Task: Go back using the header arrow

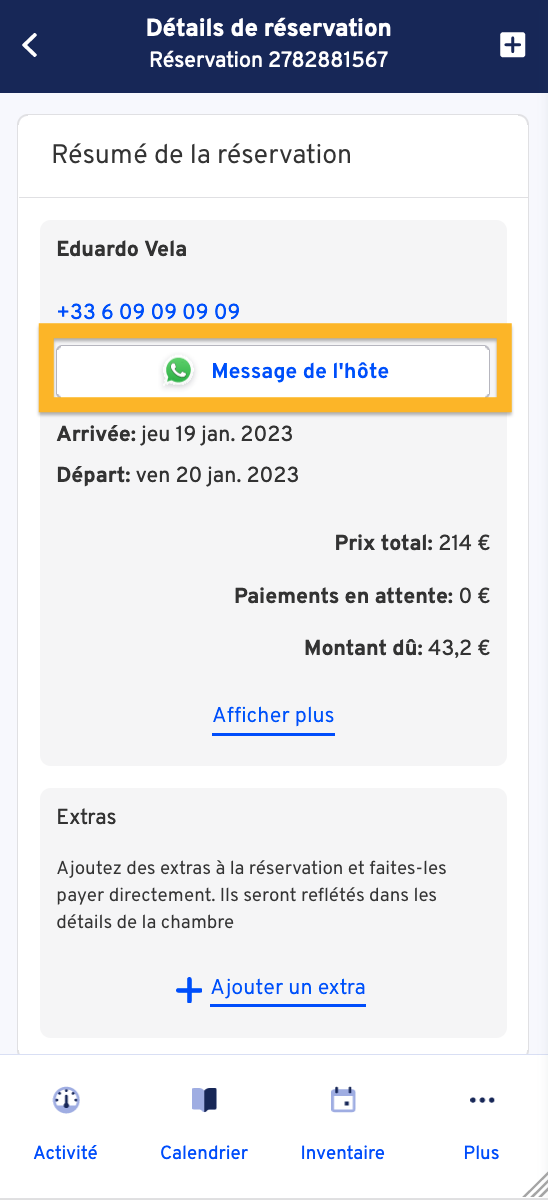Action: click(x=30, y=45)
